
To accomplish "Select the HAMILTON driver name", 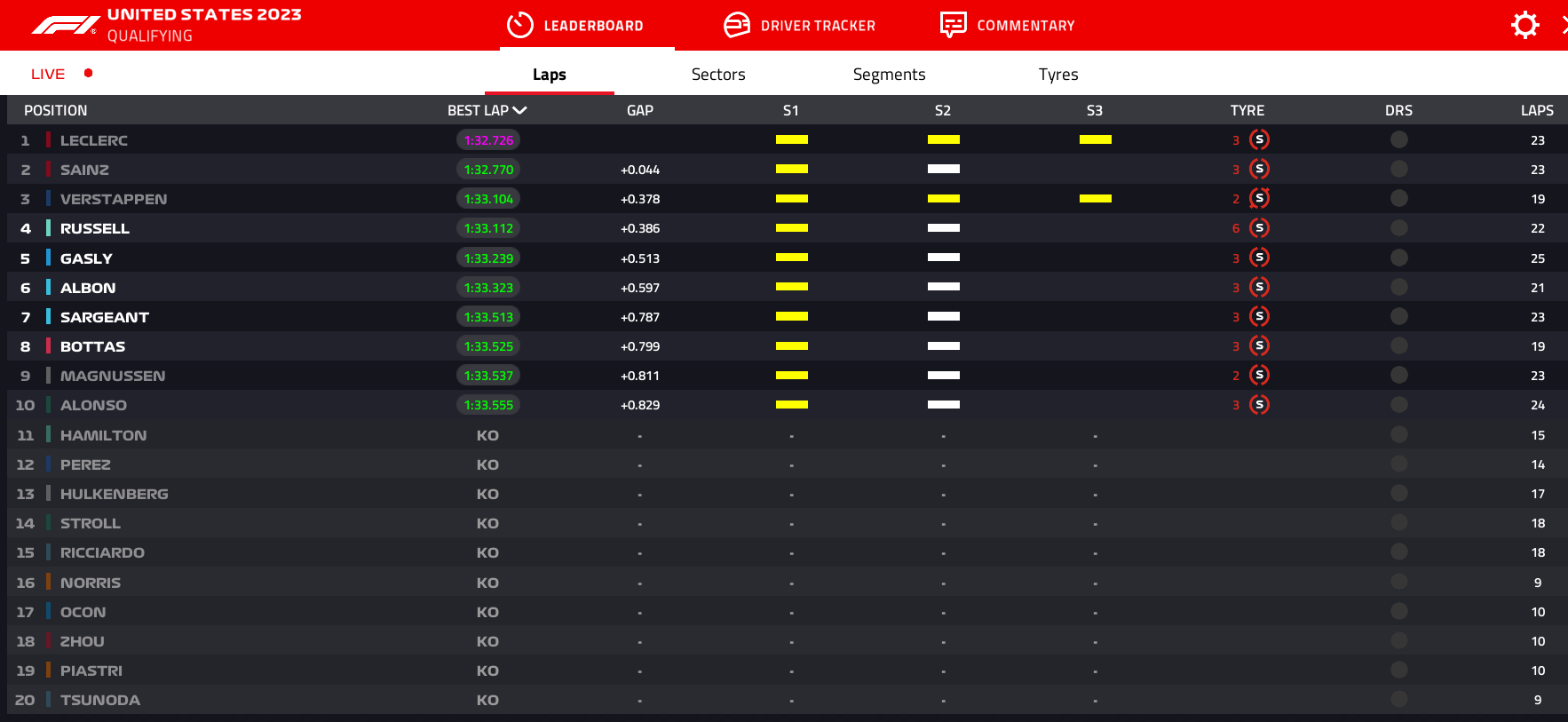I will point(103,435).
